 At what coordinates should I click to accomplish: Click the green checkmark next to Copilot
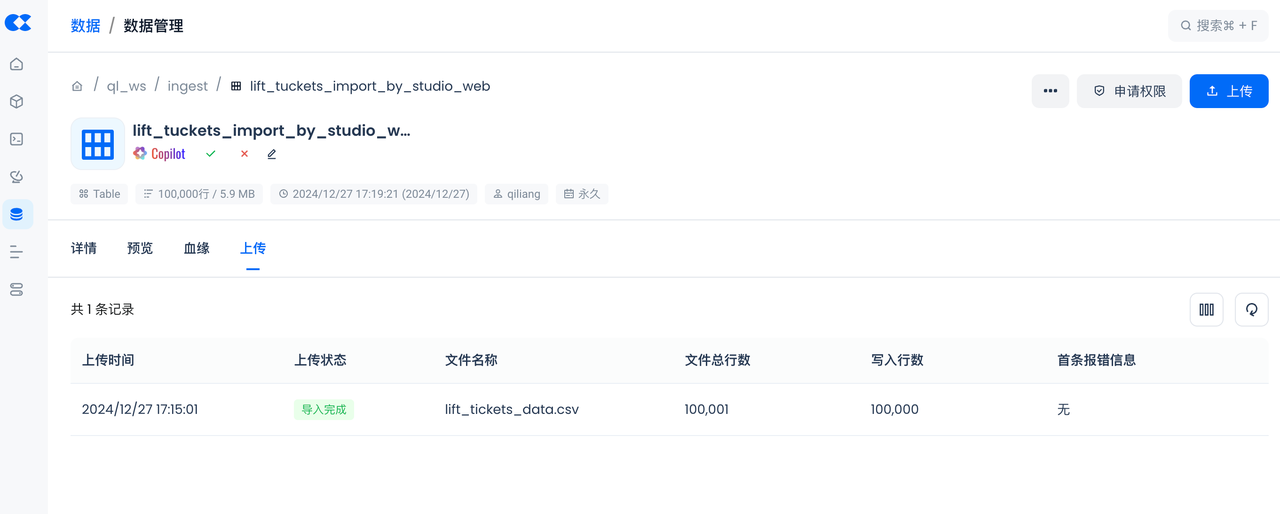click(211, 154)
